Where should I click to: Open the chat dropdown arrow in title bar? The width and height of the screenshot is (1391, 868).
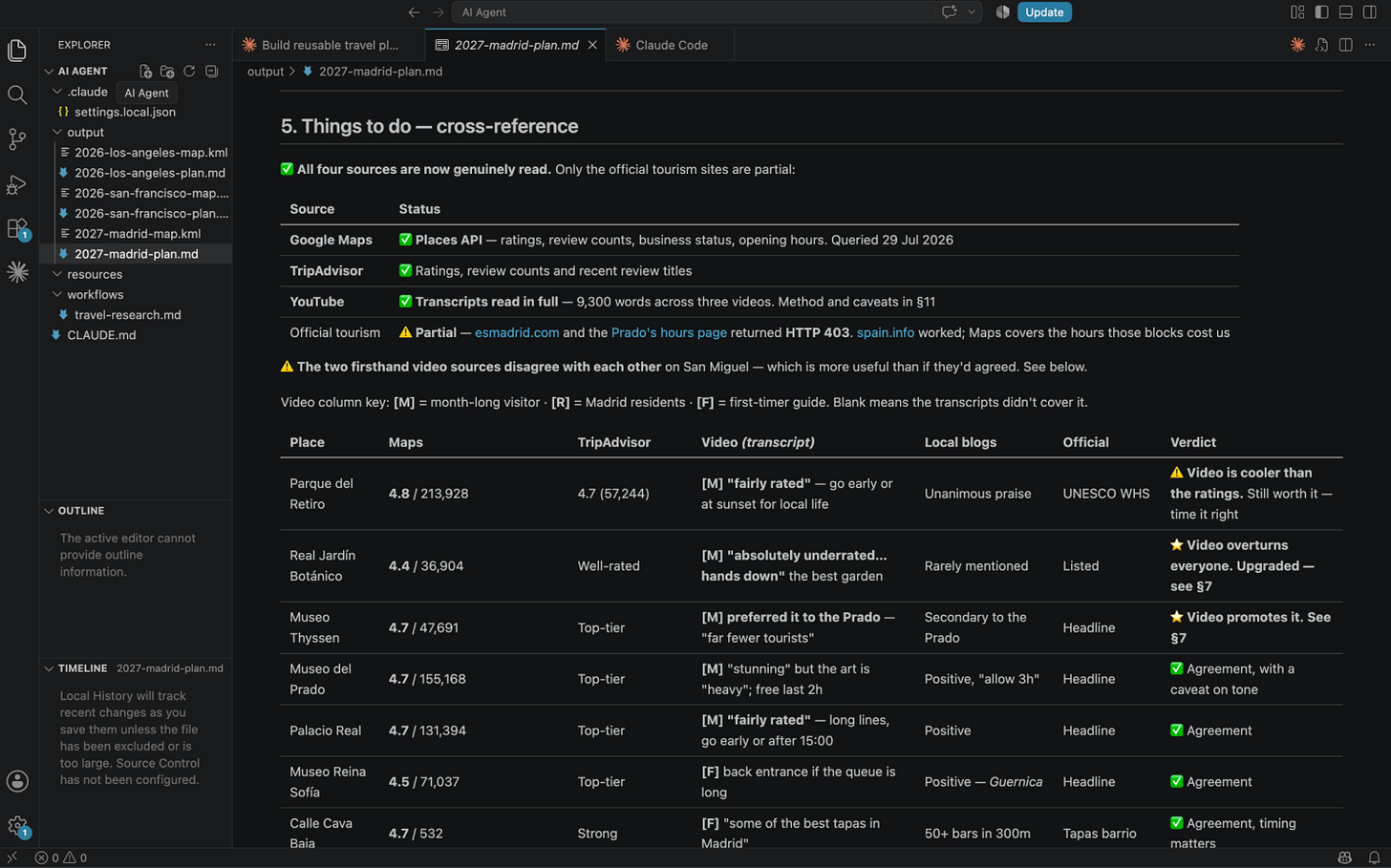pyautogui.click(x=972, y=12)
